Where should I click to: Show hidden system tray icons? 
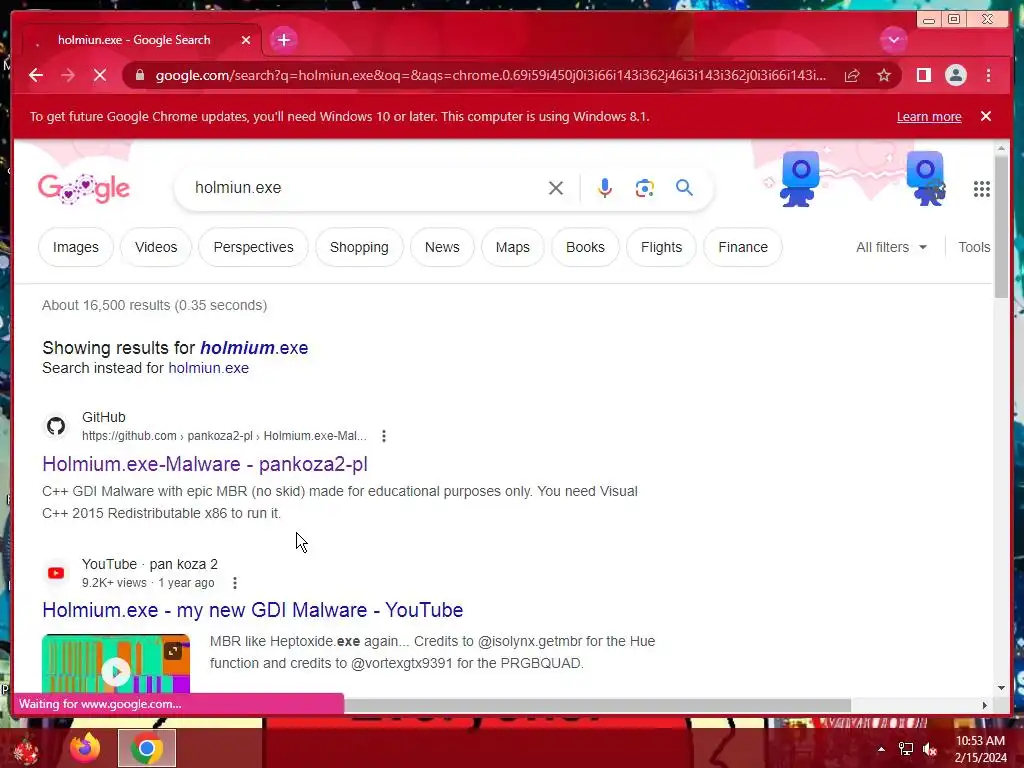pos(881,750)
